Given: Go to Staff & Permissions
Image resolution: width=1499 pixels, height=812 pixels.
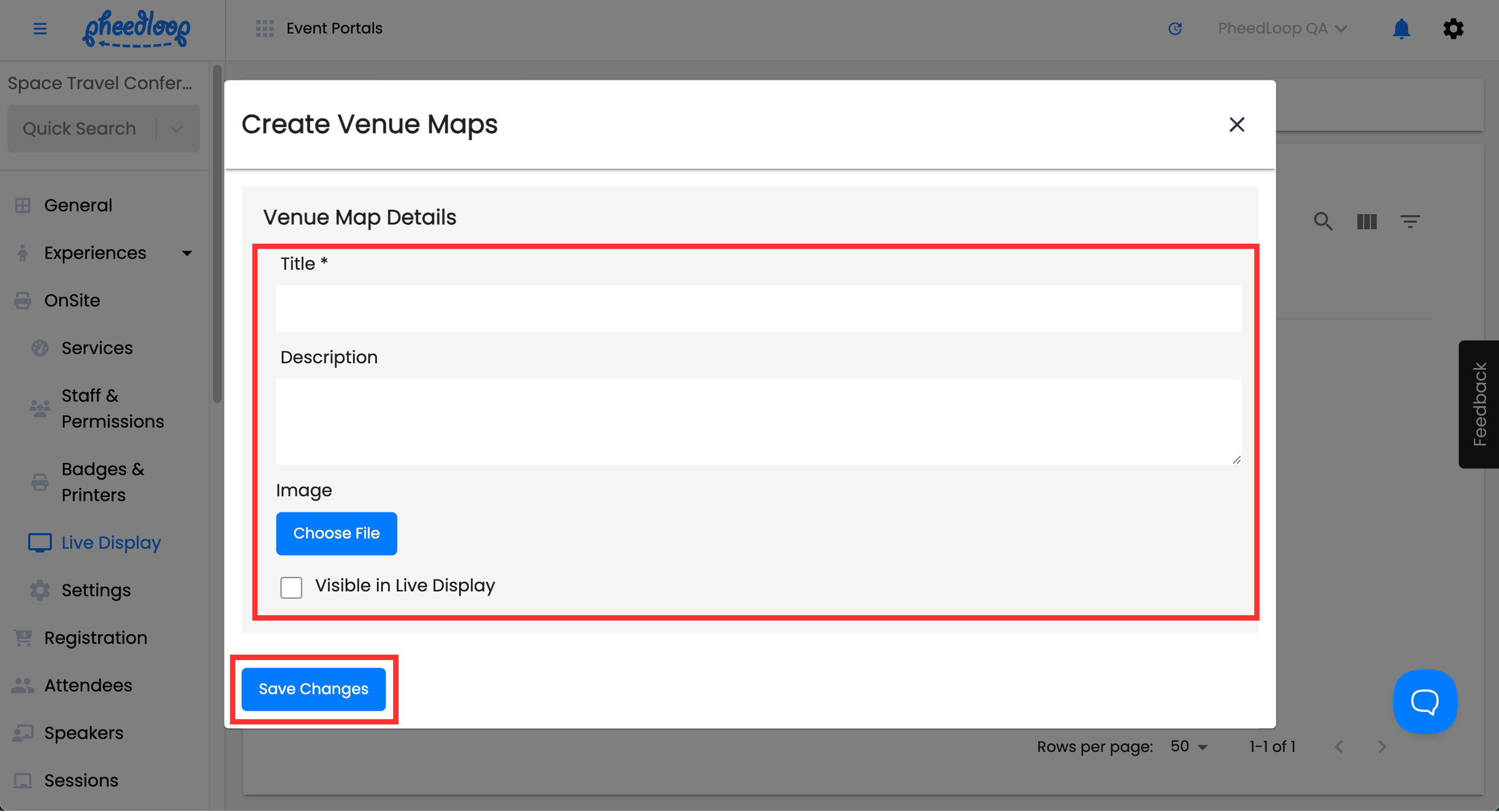Looking at the screenshot, I should coord(112,408).
